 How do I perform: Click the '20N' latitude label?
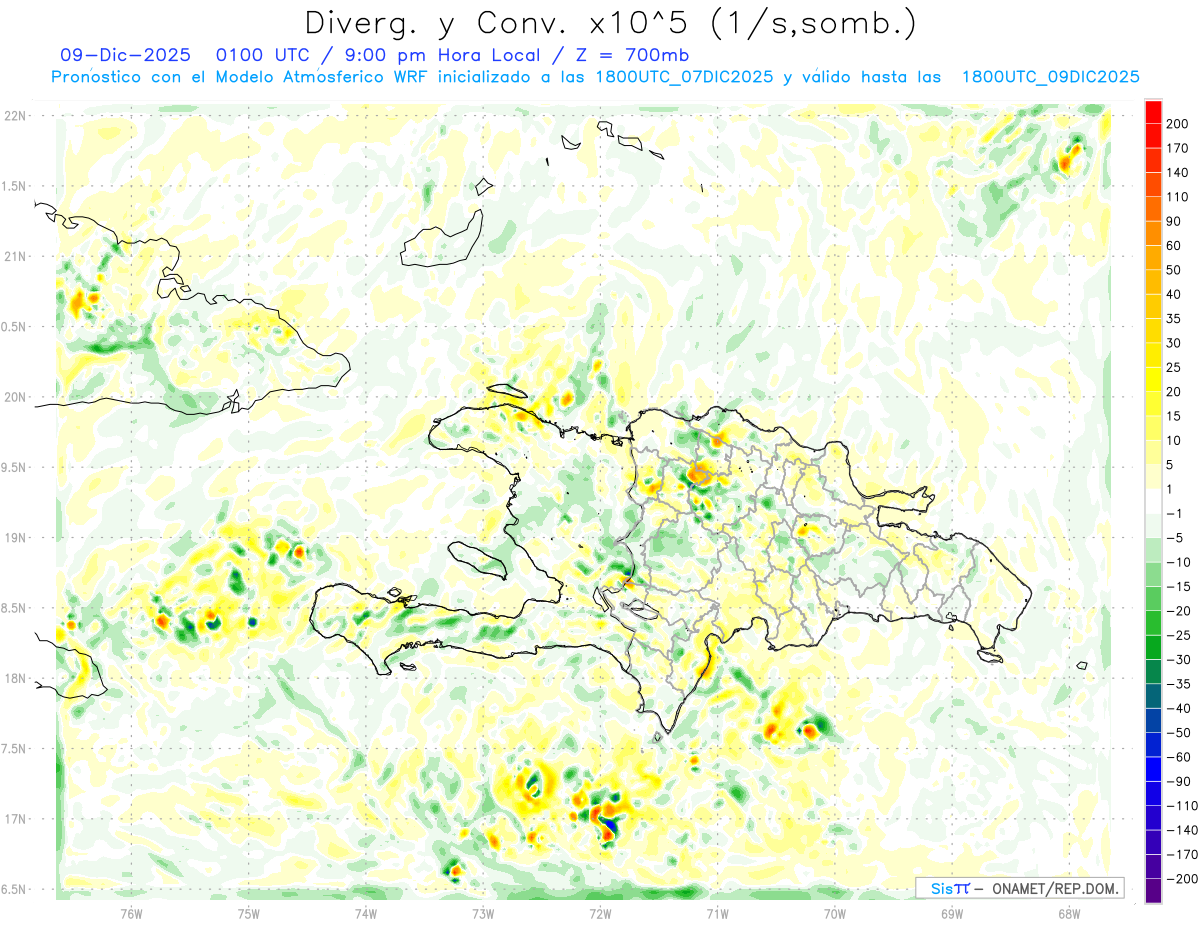[x=15, y=397]
